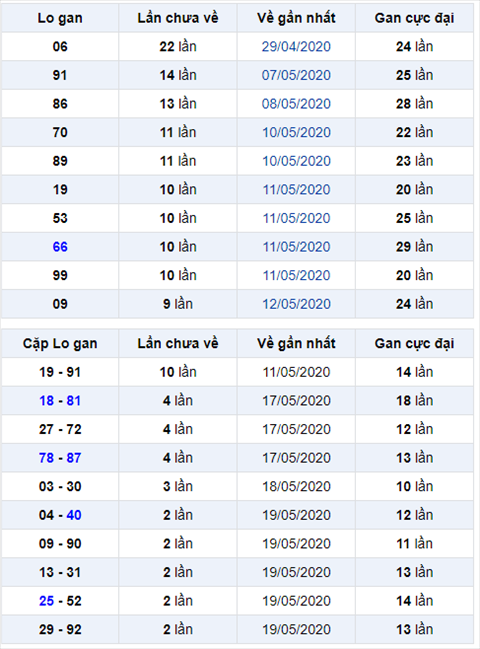Open the 07/05/2020 date link

coord(296,75)
